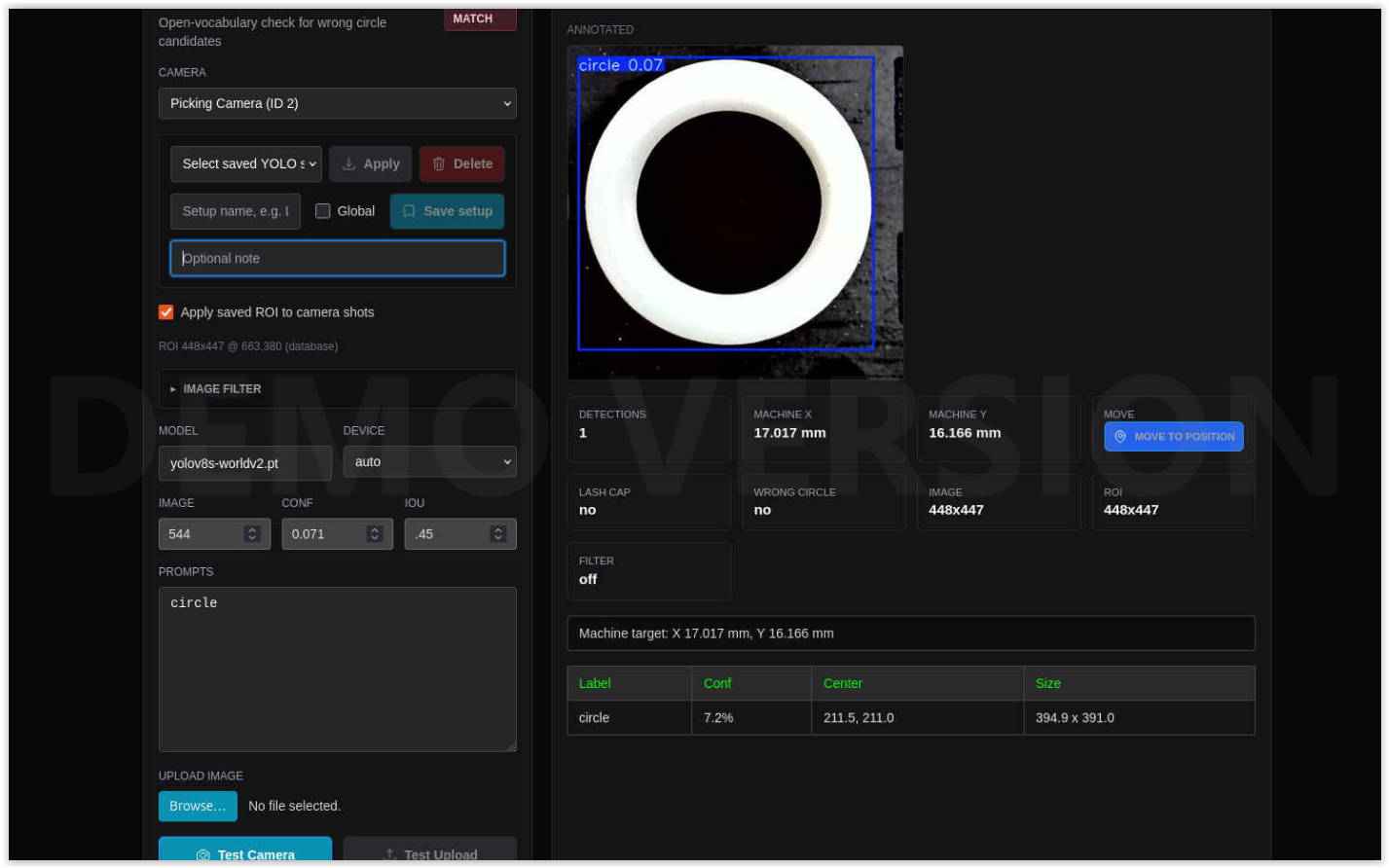Viewport: 1389px width, 868px height.
Task: Click the Machine Y value 16.166 mm
Action: [965, 433]
